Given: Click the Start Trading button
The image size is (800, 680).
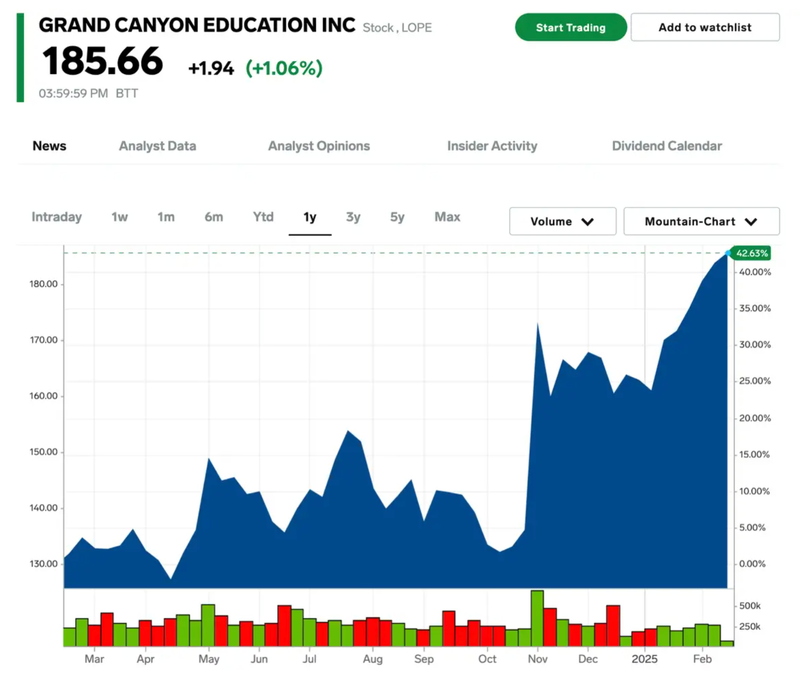Looking at the screenshot, I should [x=570, y=27].
